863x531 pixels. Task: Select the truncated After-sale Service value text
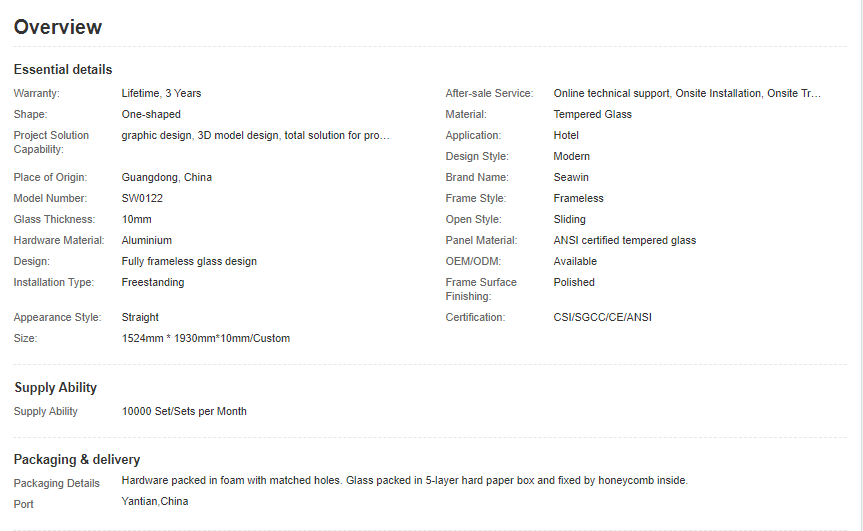point(687,93)
